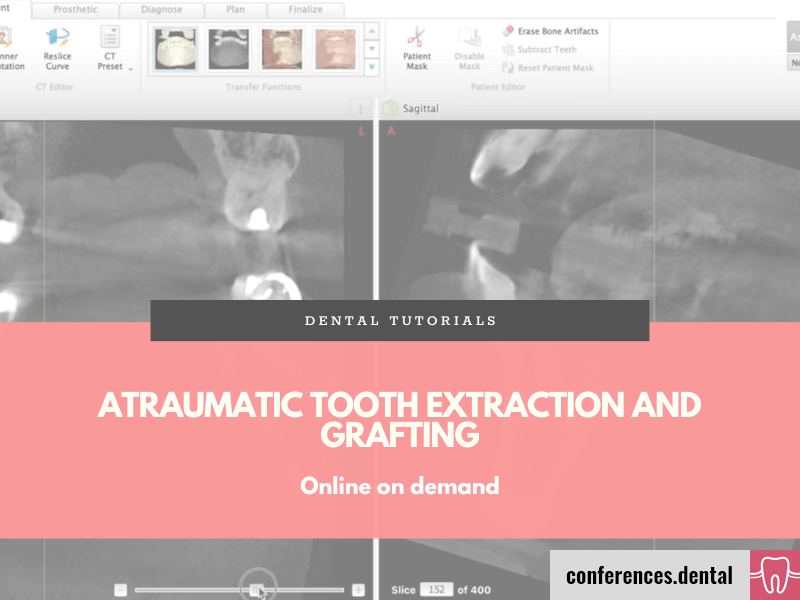Select the grayscale transfer function preset

(230, 47)
